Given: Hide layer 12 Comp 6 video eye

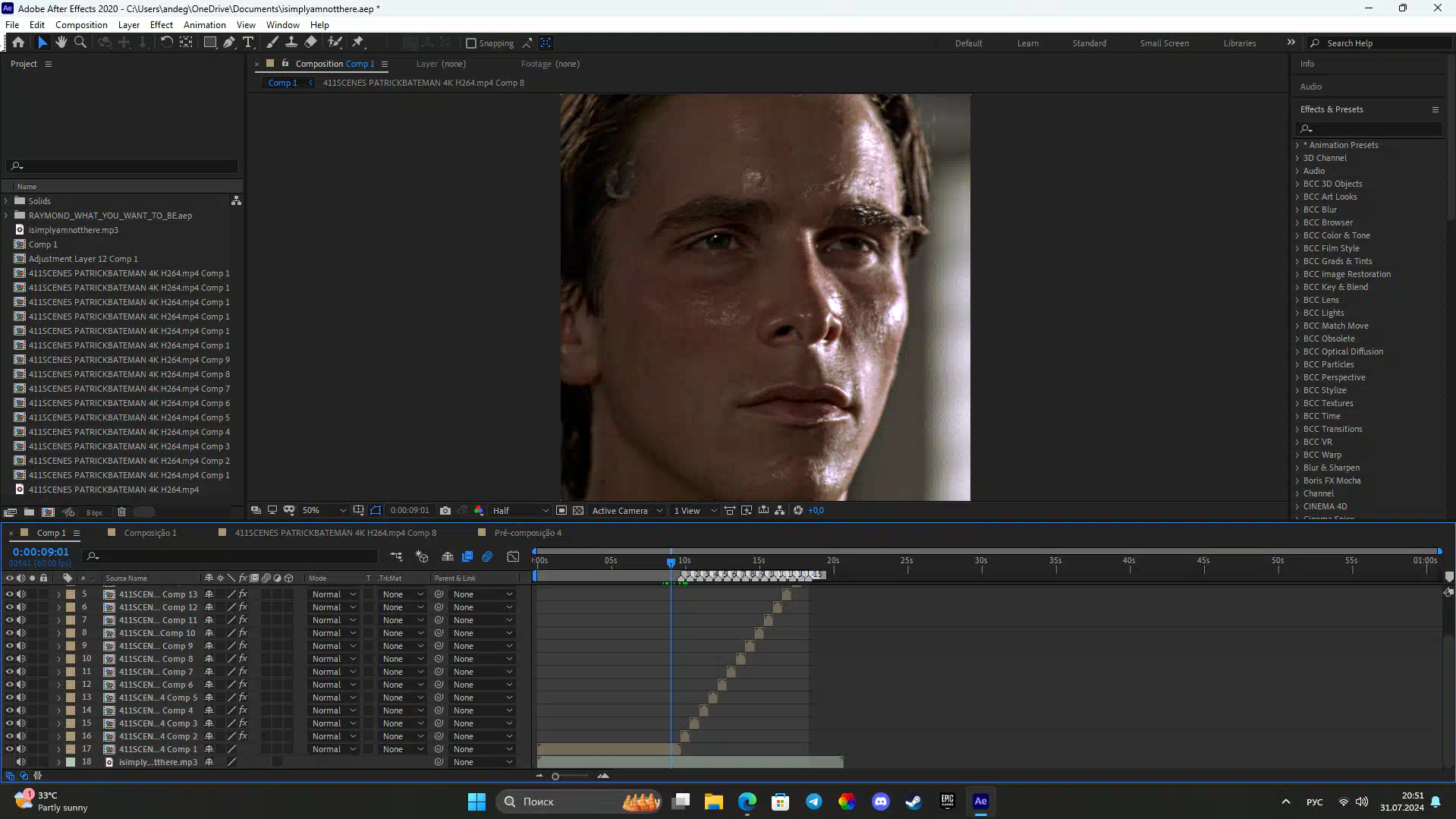Looking at the screenshot, I should 10,685.
